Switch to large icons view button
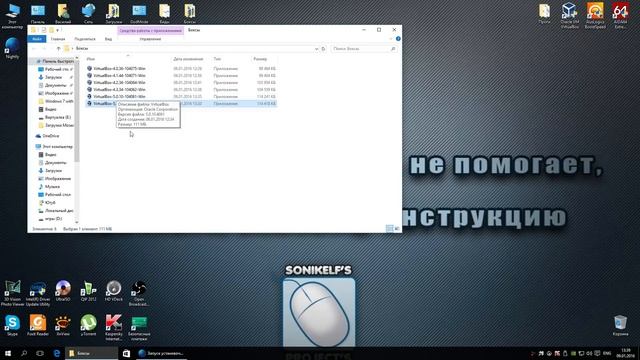This screenshot has width=640, height=360. (397, 229)
